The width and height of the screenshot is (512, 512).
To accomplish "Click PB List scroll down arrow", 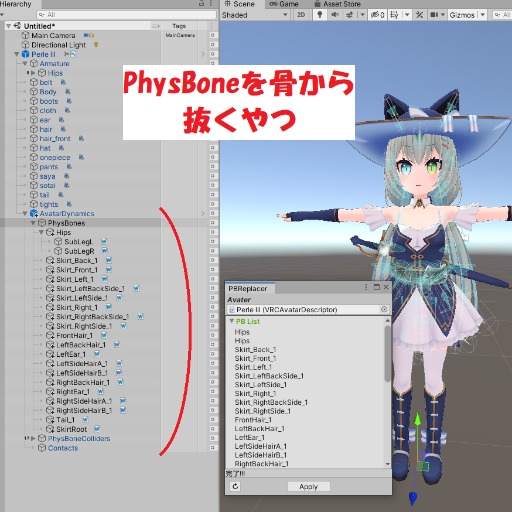I will 387,464.
